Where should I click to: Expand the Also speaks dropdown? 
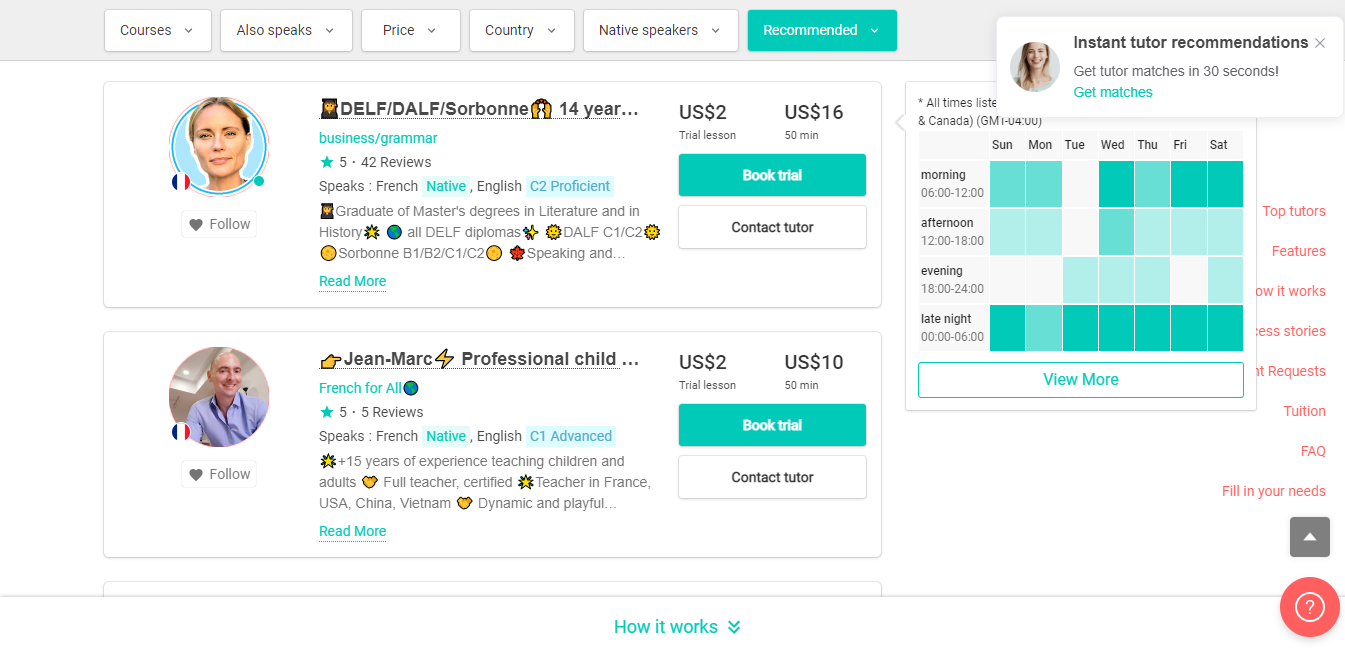coord(286,30)
